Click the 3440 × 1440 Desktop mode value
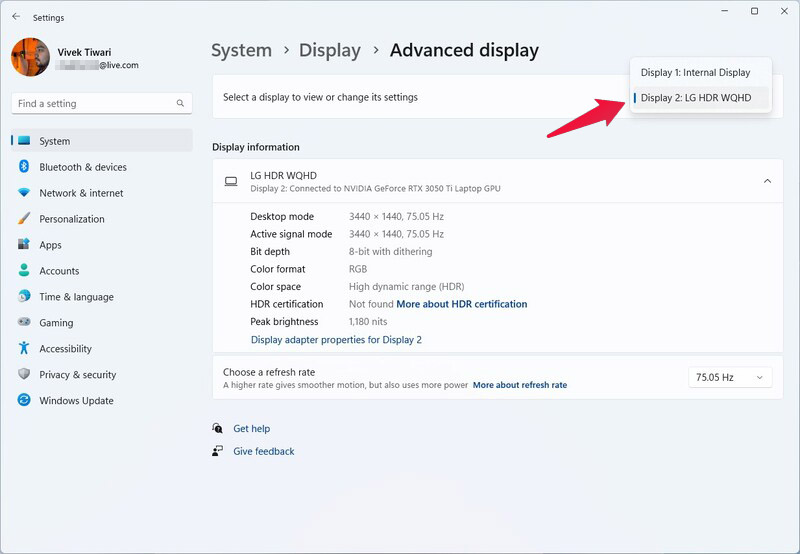The image size is (800, 554). pyautogui.click(x=396, y=216)
